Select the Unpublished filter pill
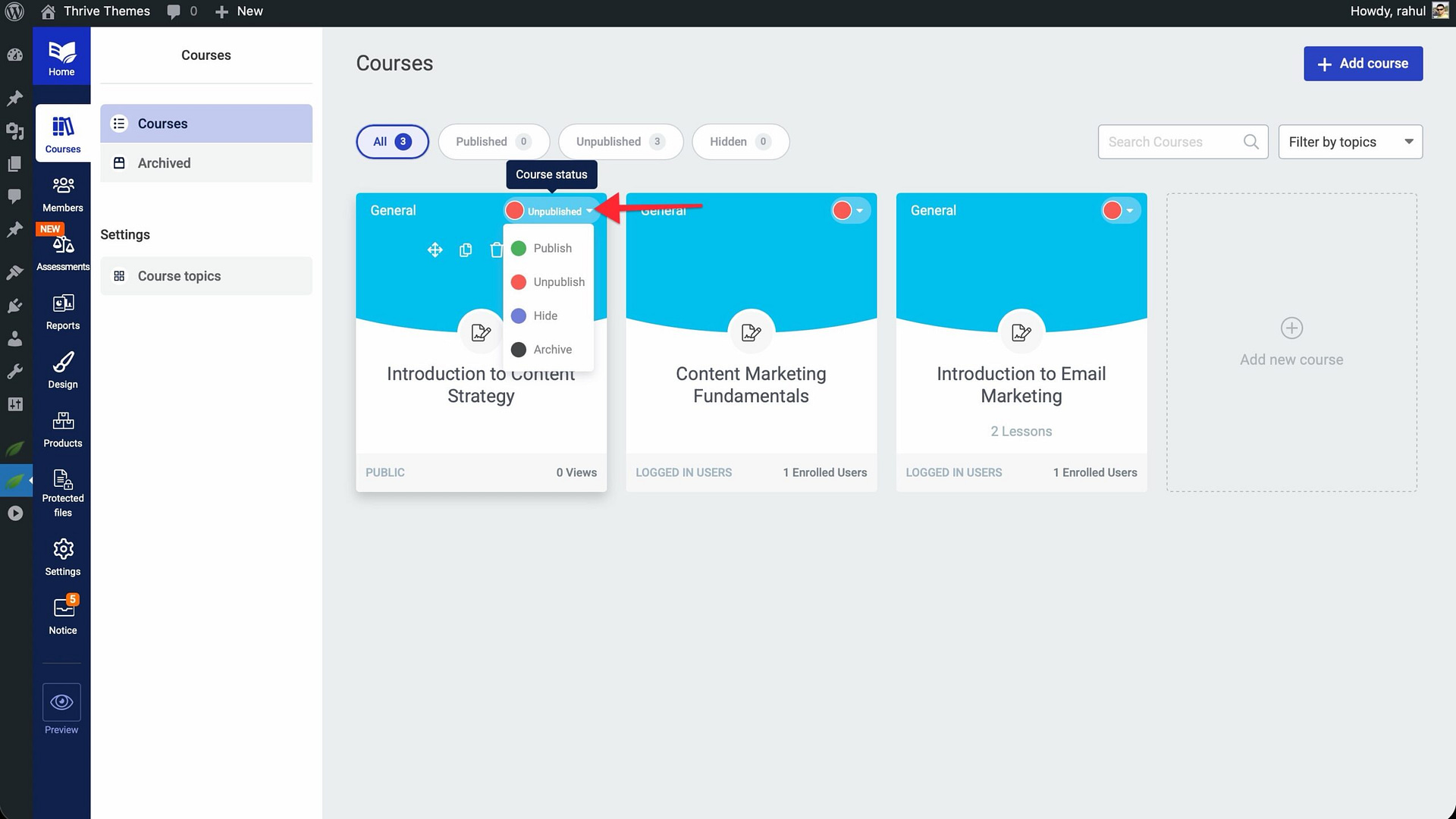1456x819 pixels. click(x=620, y=142)
